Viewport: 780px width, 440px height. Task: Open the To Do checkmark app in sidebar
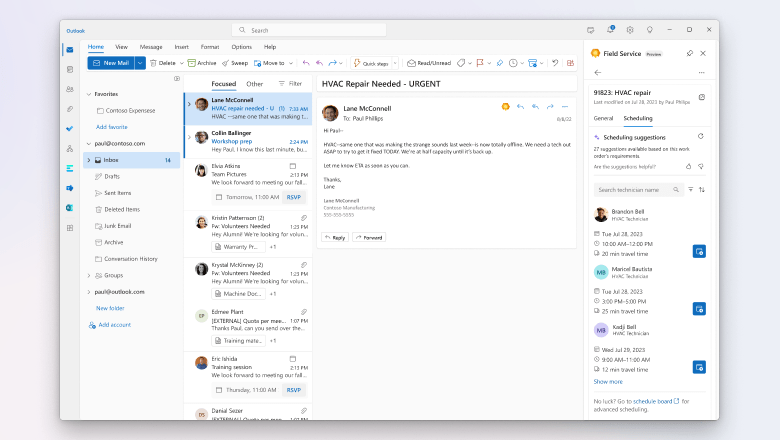pos(70,128)
